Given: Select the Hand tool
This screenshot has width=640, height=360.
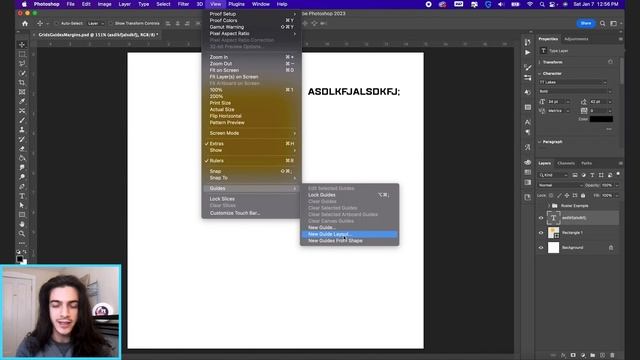Looking at the screenshot, I should (x=22, y=224).
